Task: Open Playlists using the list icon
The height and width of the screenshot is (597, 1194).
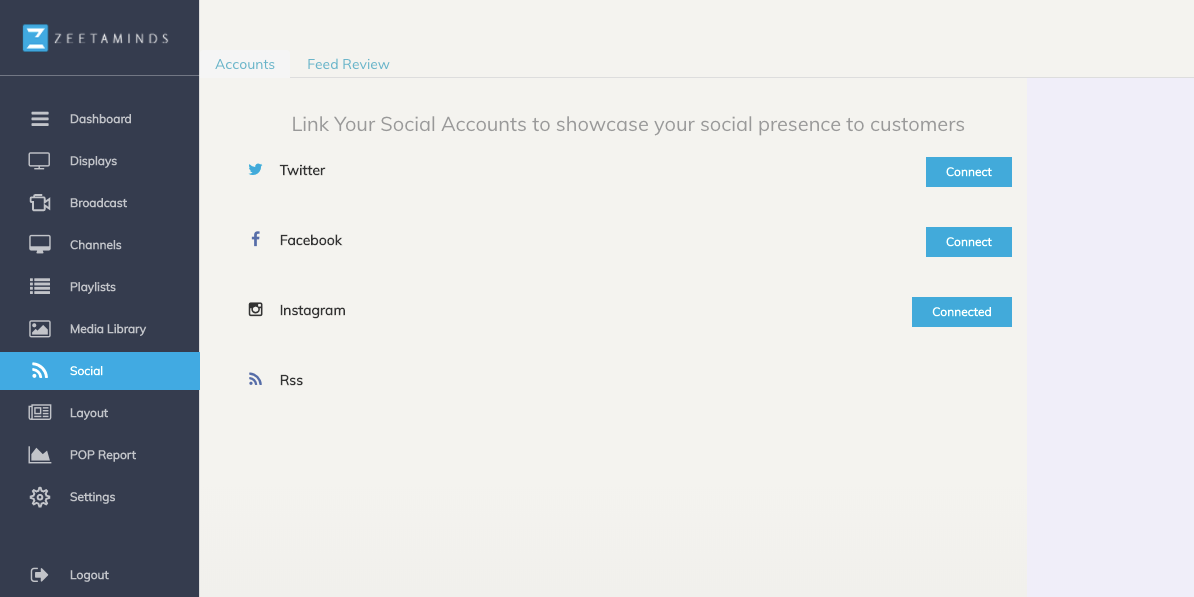Action: (x=40, y=286)
